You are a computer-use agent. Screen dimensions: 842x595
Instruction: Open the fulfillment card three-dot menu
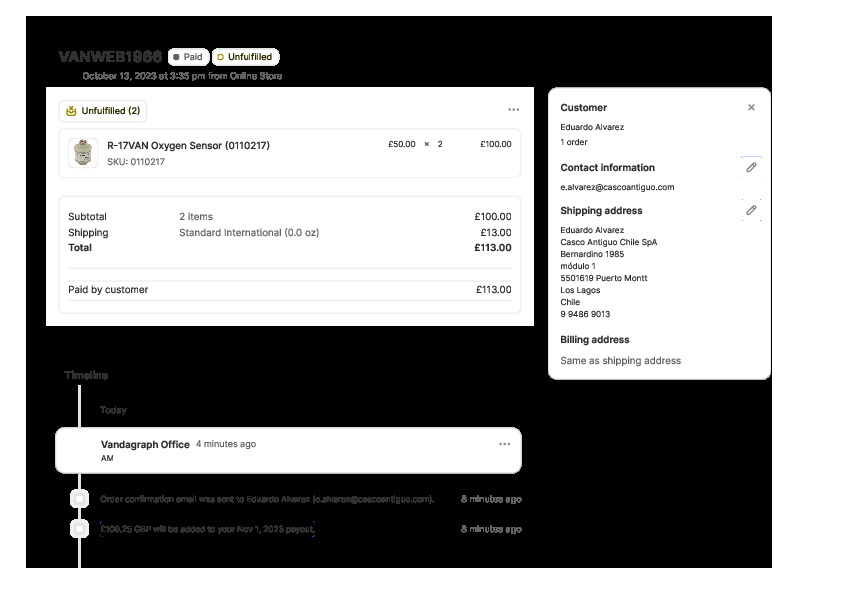pyautogui.click(x=513, y=110)
